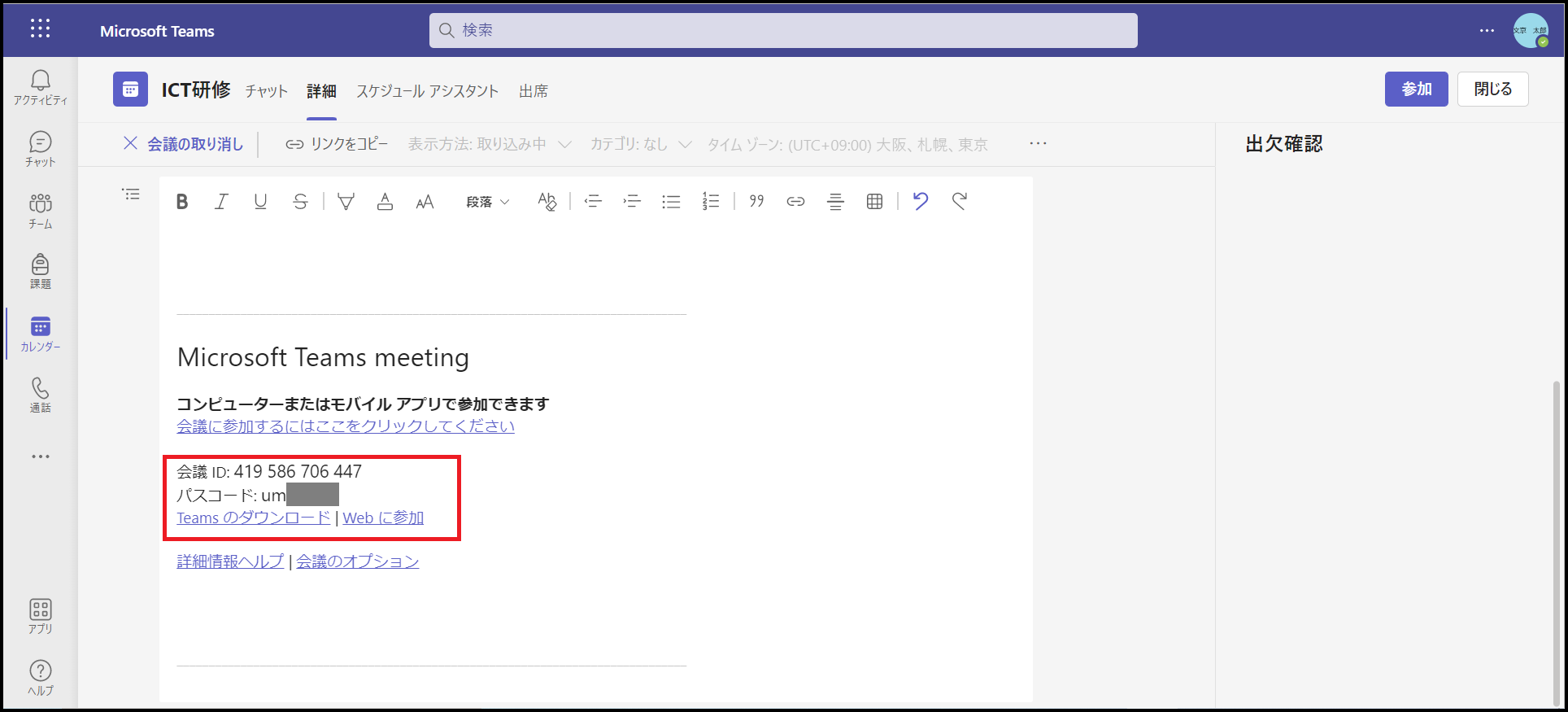Focus the 検索 search box
Viewport: 1568px width, 712px height.
coord(783,30)
